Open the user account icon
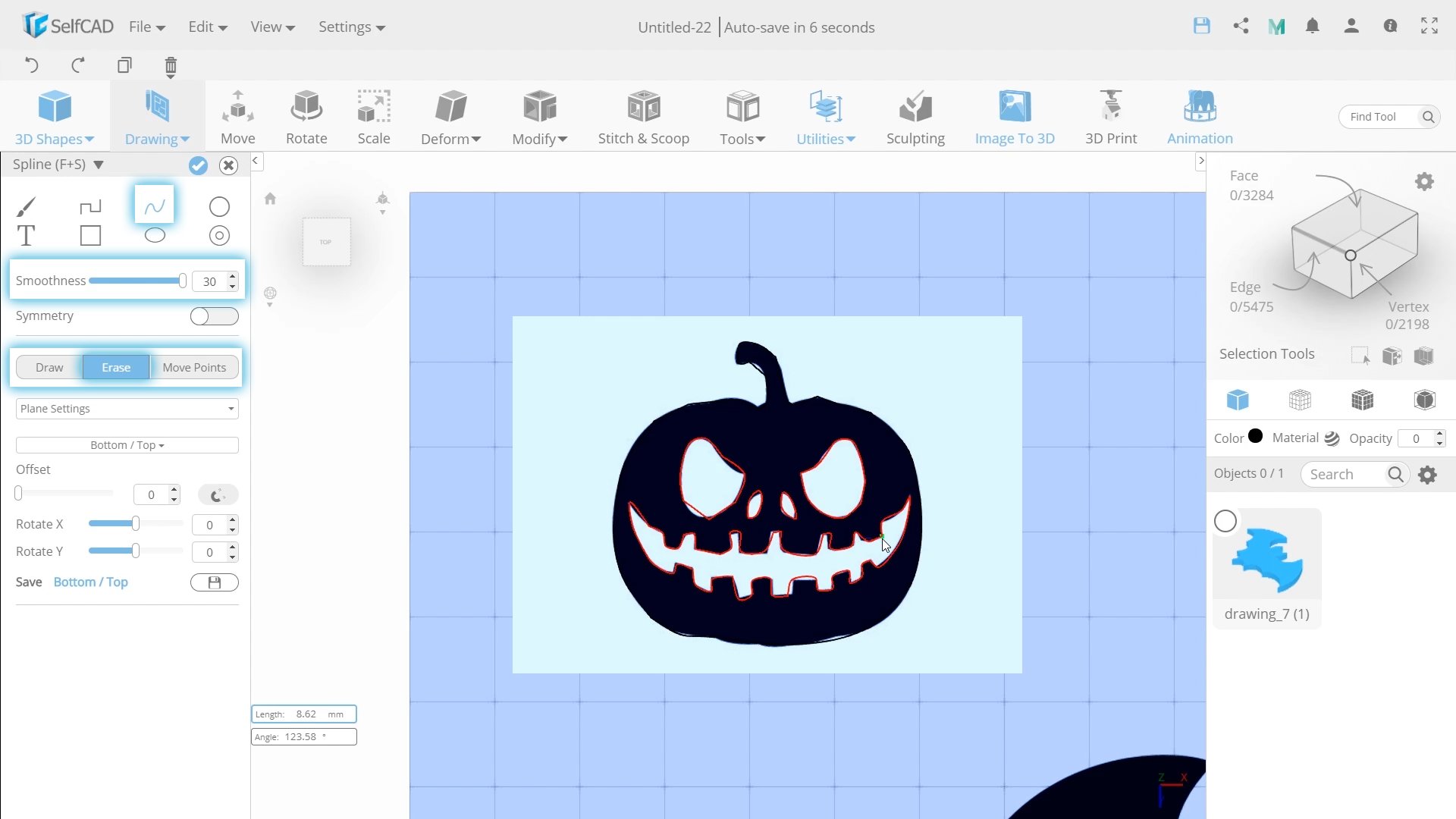Image resolution: width=1456 pixels, height=819 pixels. (1351, 26)
